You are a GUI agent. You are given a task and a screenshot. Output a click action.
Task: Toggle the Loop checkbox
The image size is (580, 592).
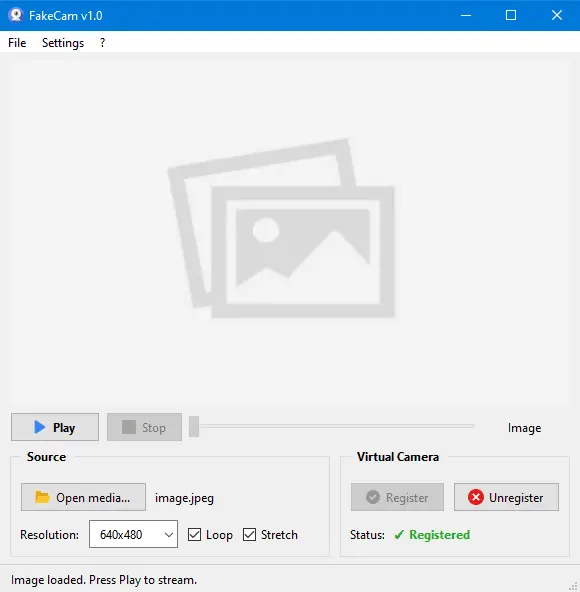tap(210, 535)
